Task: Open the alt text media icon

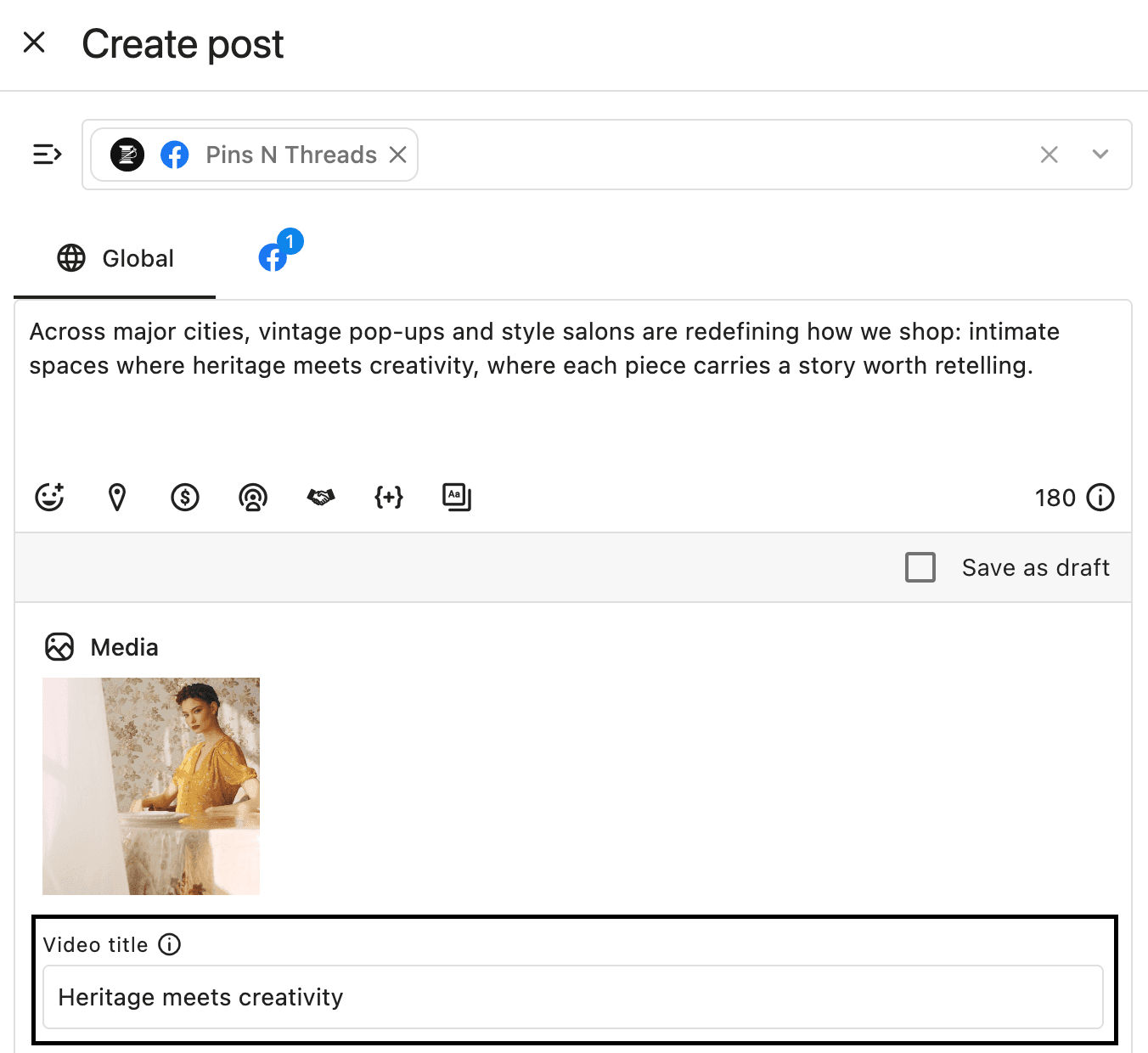Action: [x=457, y=497]
